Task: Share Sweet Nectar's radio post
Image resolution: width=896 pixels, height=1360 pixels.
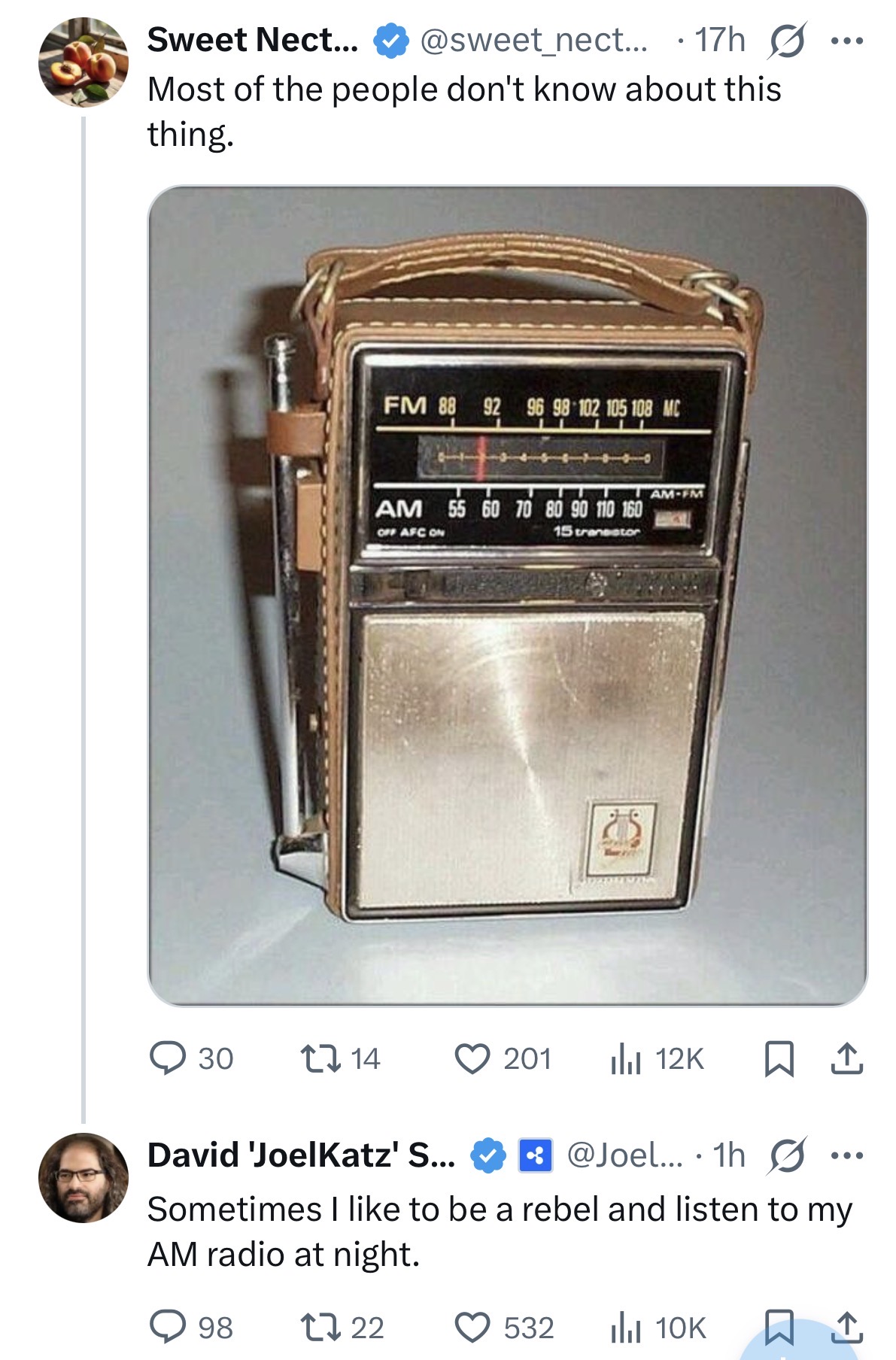Action: click(x=846, y=1058)
